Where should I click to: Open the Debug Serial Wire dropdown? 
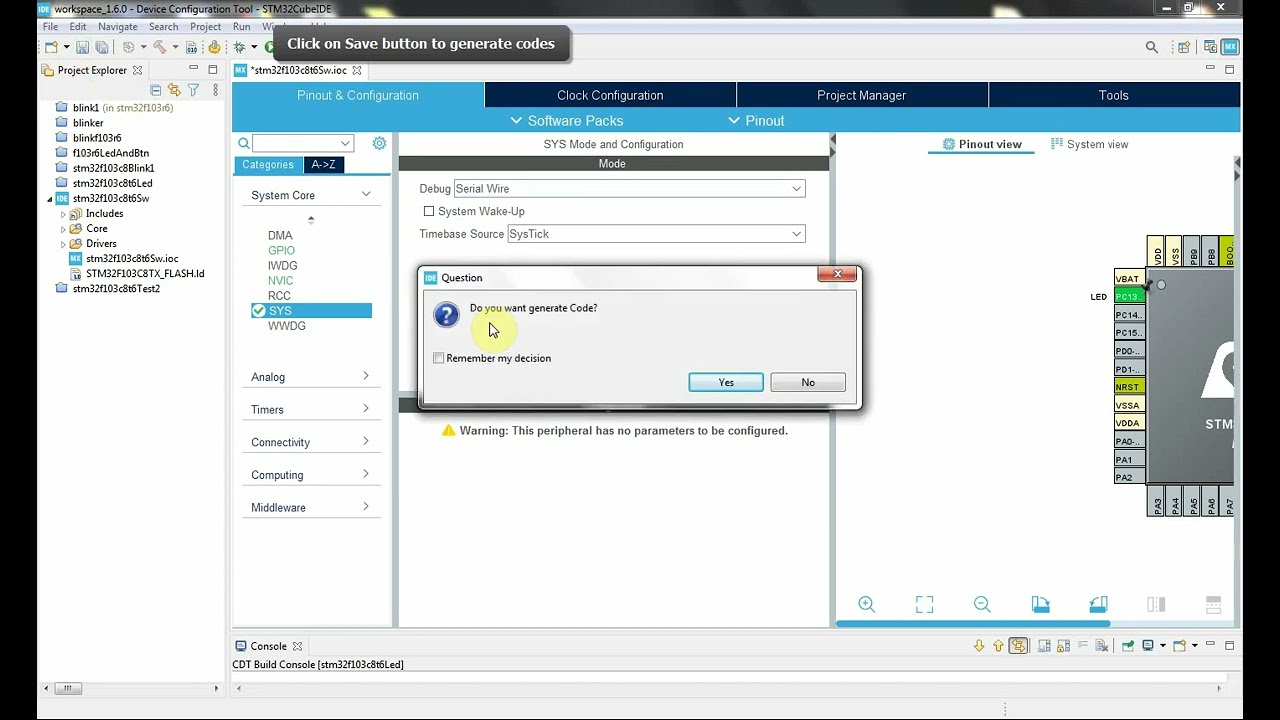629,188
